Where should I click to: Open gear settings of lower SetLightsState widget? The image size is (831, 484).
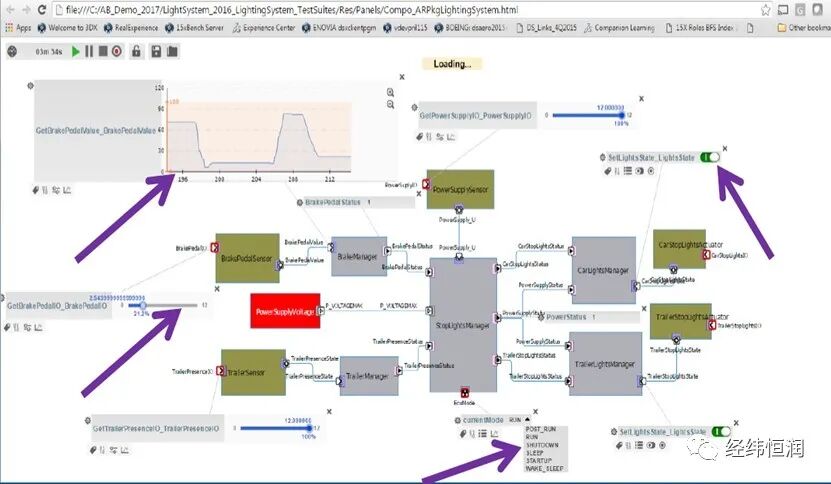click(614, 432)
